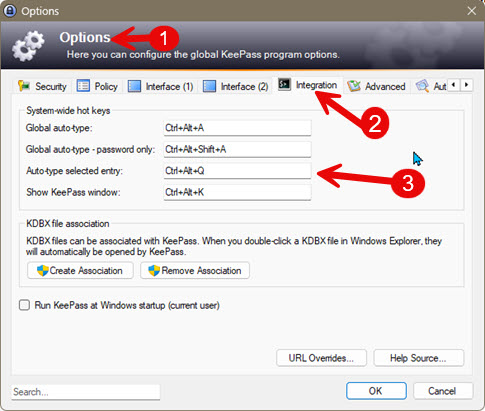Open the URL Overrides dialog

pos(321,358)
